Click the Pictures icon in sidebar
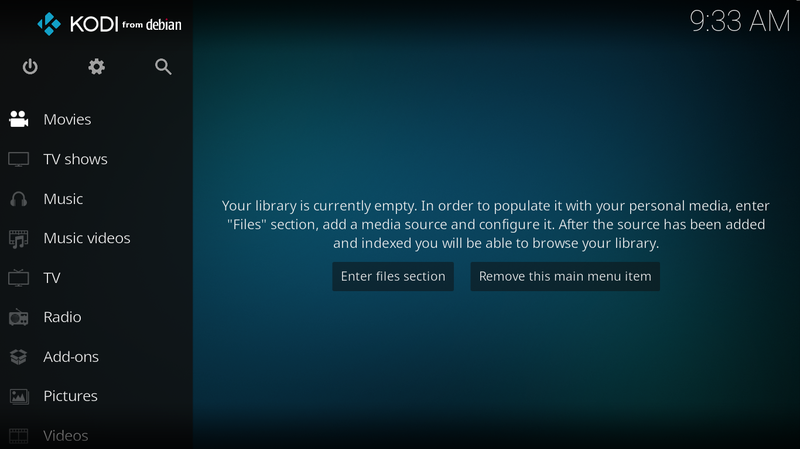This screenshot has height=449, width=800. pos(19,396)
